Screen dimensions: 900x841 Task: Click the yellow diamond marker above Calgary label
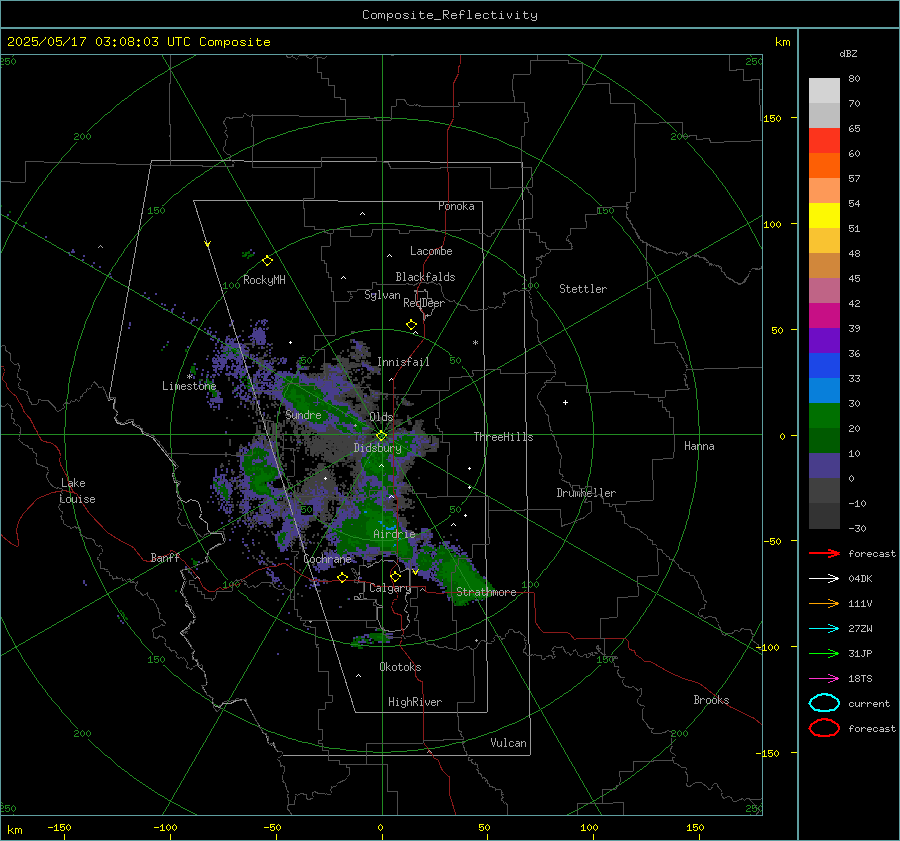click(395, 576)
